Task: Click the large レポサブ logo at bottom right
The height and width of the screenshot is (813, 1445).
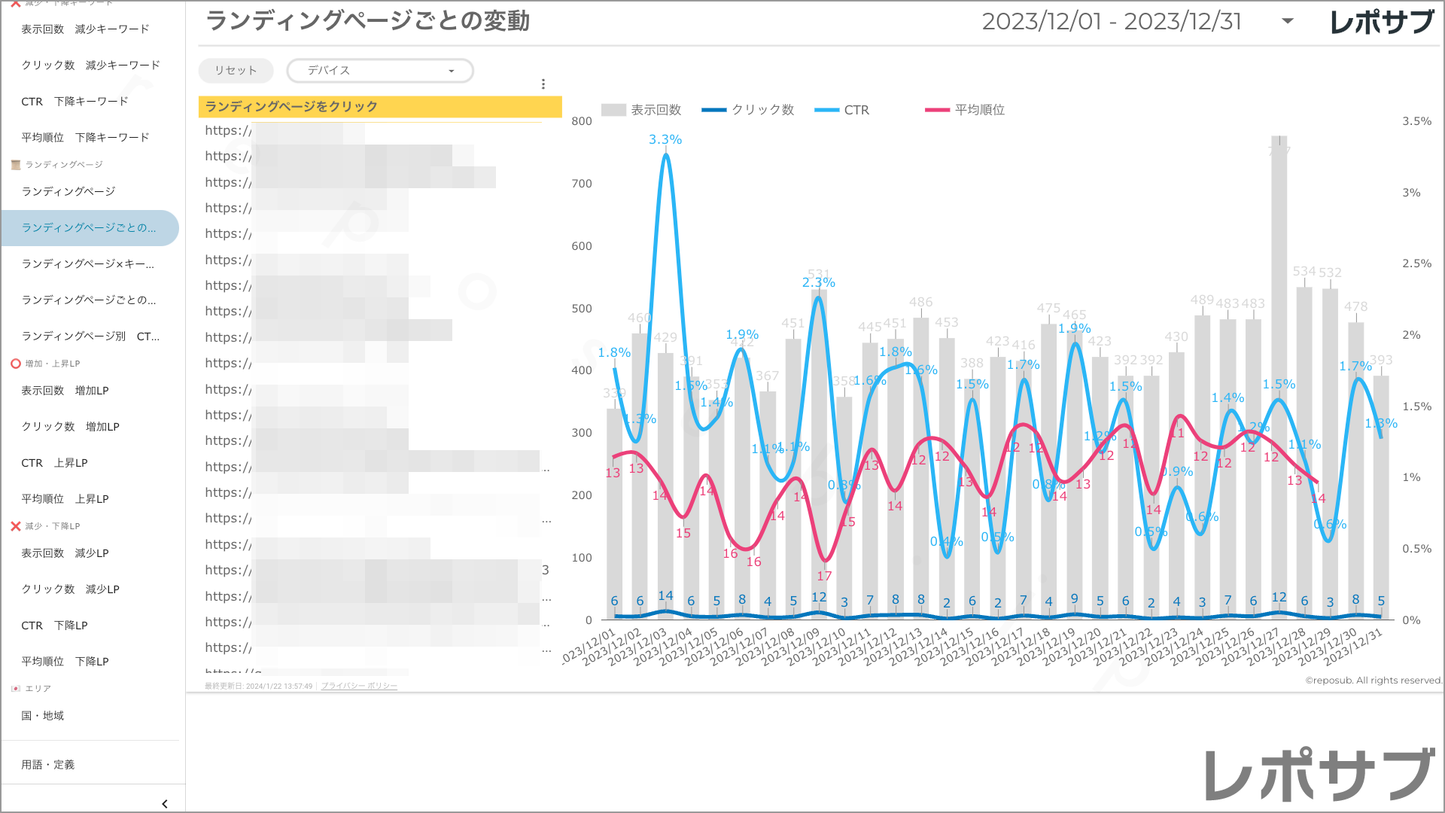Action: [x=1318, y=775]
